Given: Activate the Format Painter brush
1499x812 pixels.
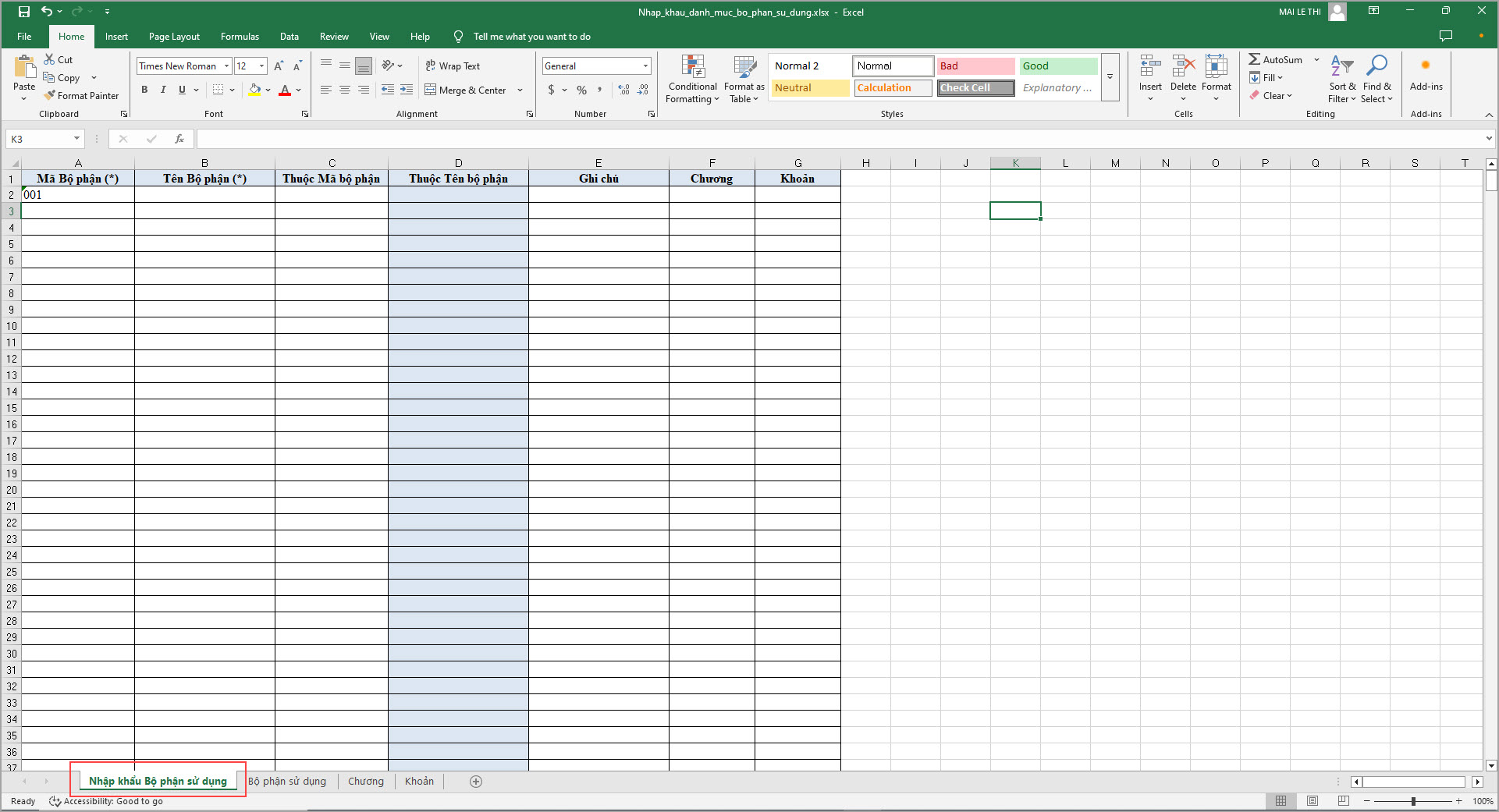Looking at the screenshot, I should (82, 96).
